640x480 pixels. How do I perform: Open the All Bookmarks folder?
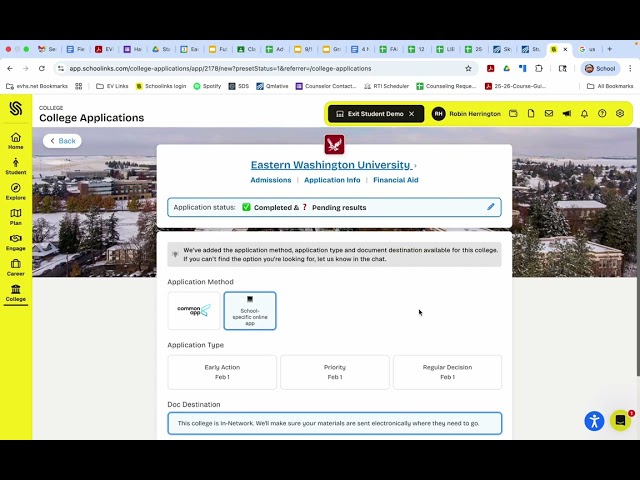(610, 86)
